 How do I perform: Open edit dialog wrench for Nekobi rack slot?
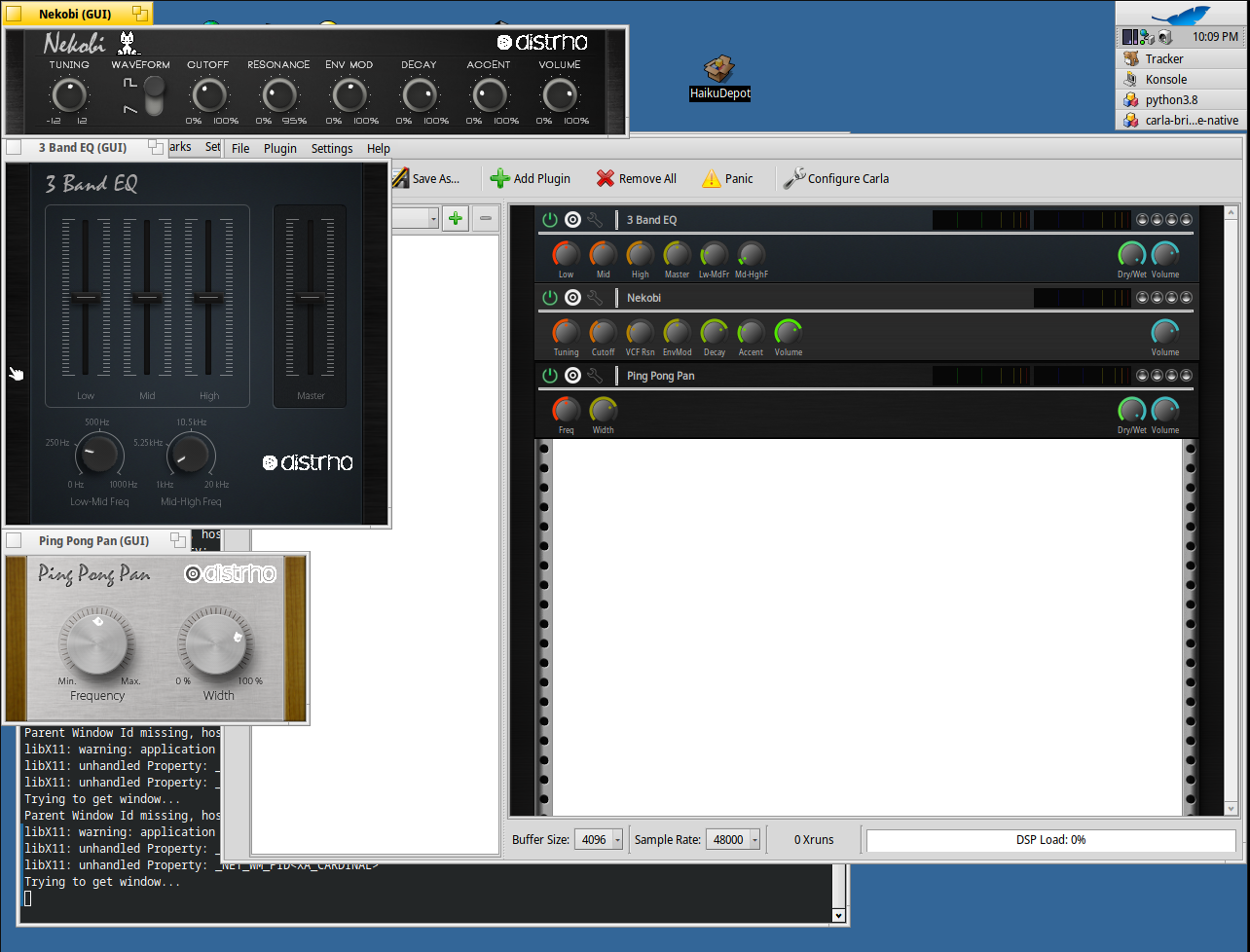(595, 298)
